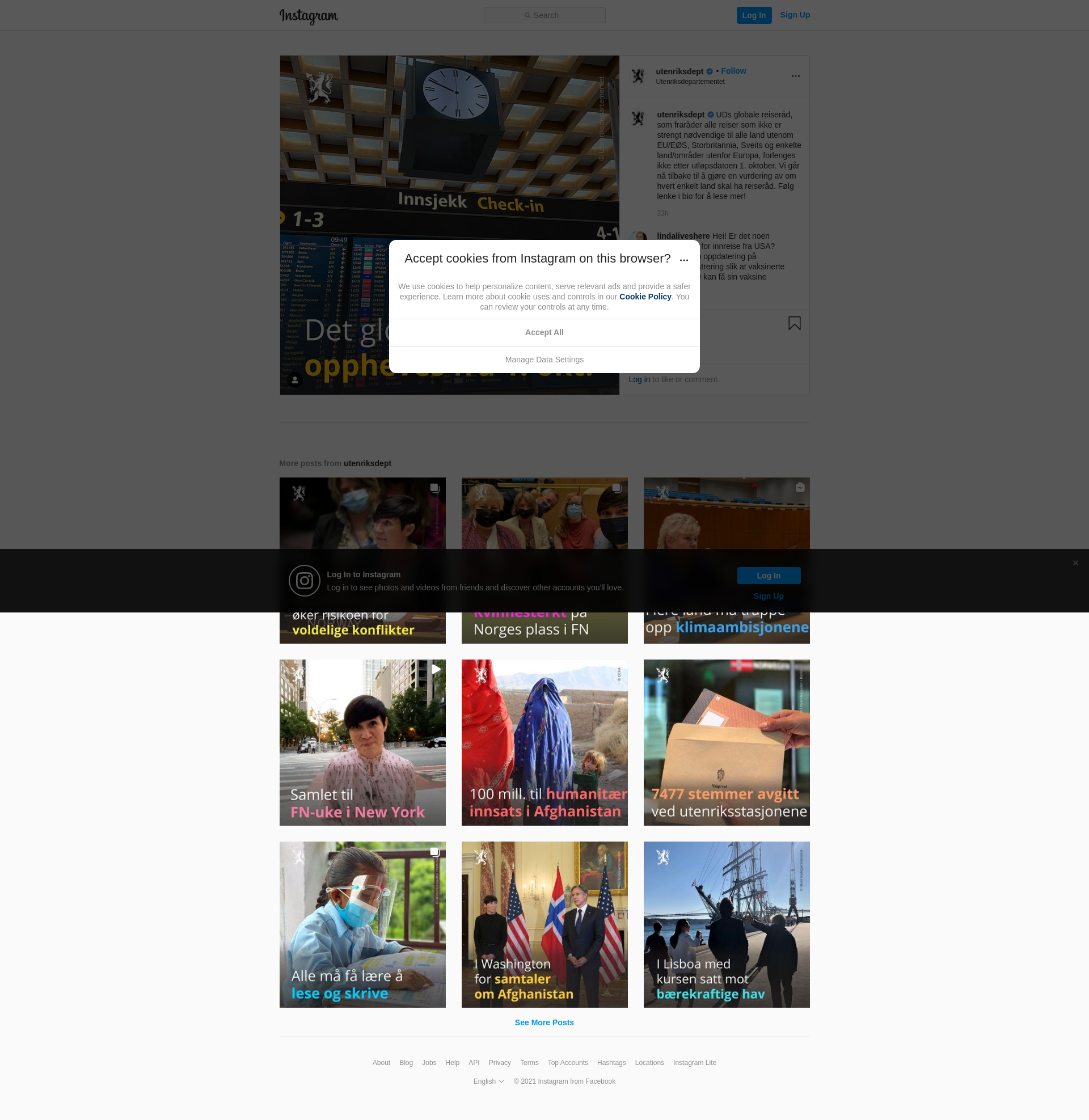Click utenriksdept avatar beside the caption
This screenshot has width=1089, height=1120.
(x=638, y=119)
